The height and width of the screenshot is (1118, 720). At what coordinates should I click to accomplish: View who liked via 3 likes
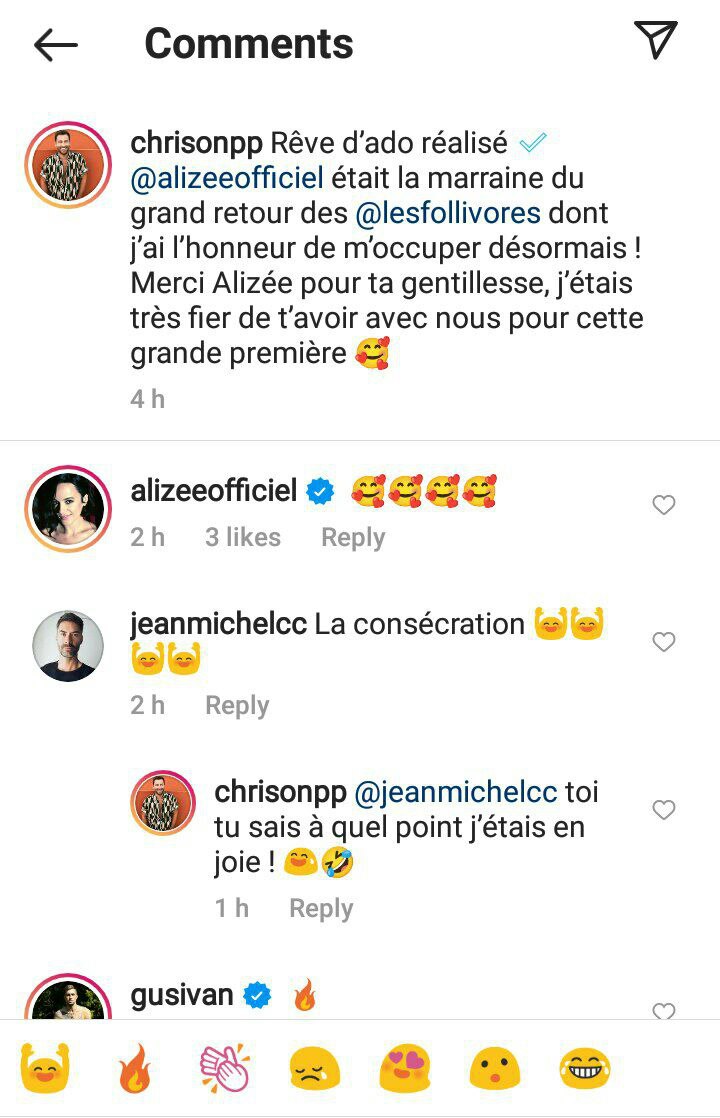242,537
